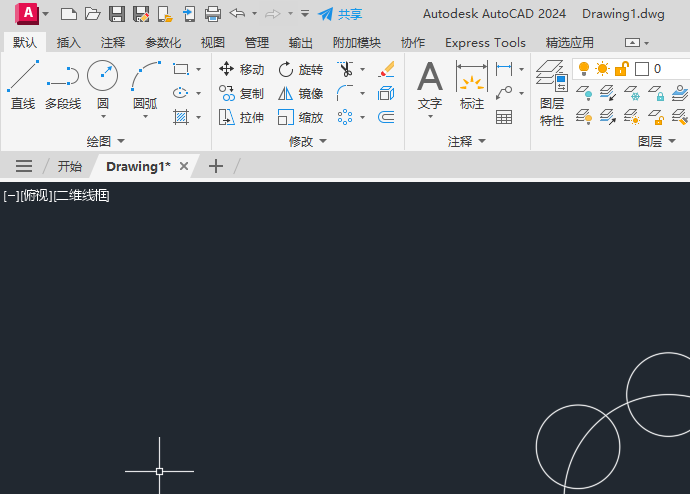Screen dimensions: 690x494
Task: Open the Express Tools ribbon tab
Action: coord(485,43)
